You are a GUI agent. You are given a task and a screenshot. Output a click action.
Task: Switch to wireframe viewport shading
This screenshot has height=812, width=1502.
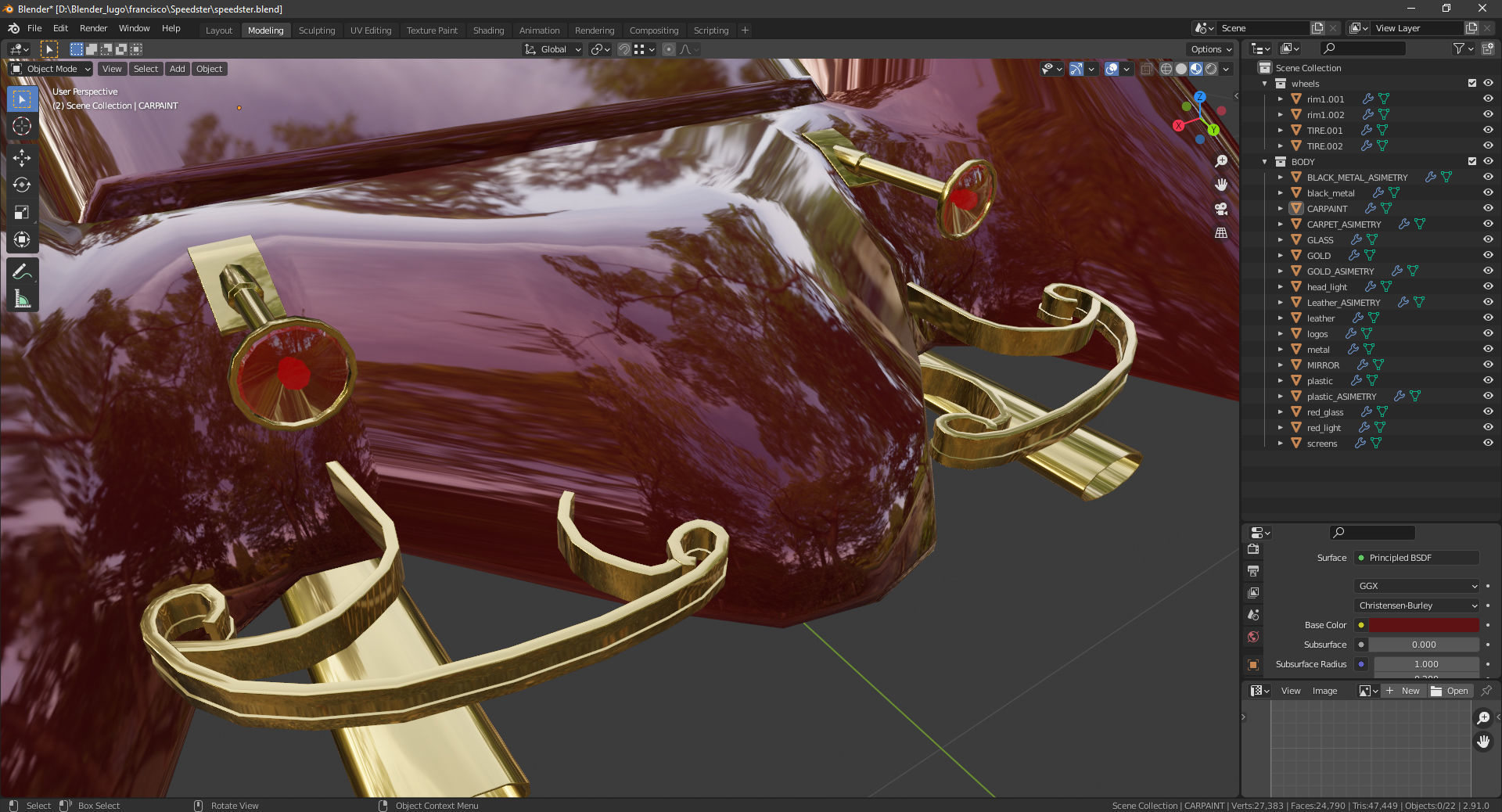pos(1166,69)
